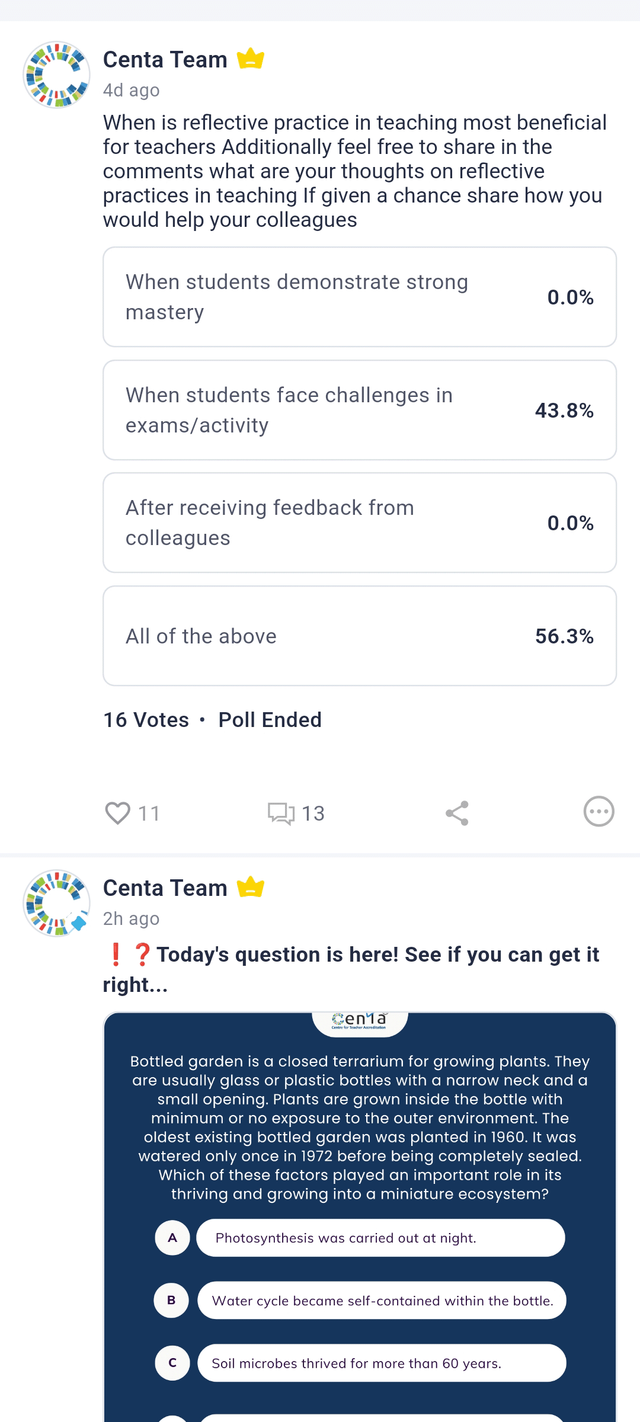
Task: Click the Centa Team avatar on the quiz post
Action: click(56, 902)
